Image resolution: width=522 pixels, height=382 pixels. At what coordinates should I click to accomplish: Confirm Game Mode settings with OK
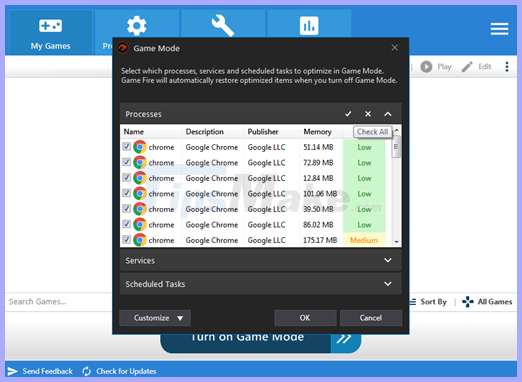pyautogui.click(x=305, y=318)
